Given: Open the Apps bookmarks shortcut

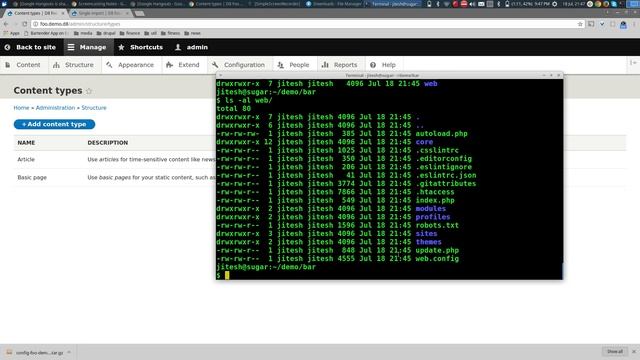Looking at the screenshot, I should 11,33.
